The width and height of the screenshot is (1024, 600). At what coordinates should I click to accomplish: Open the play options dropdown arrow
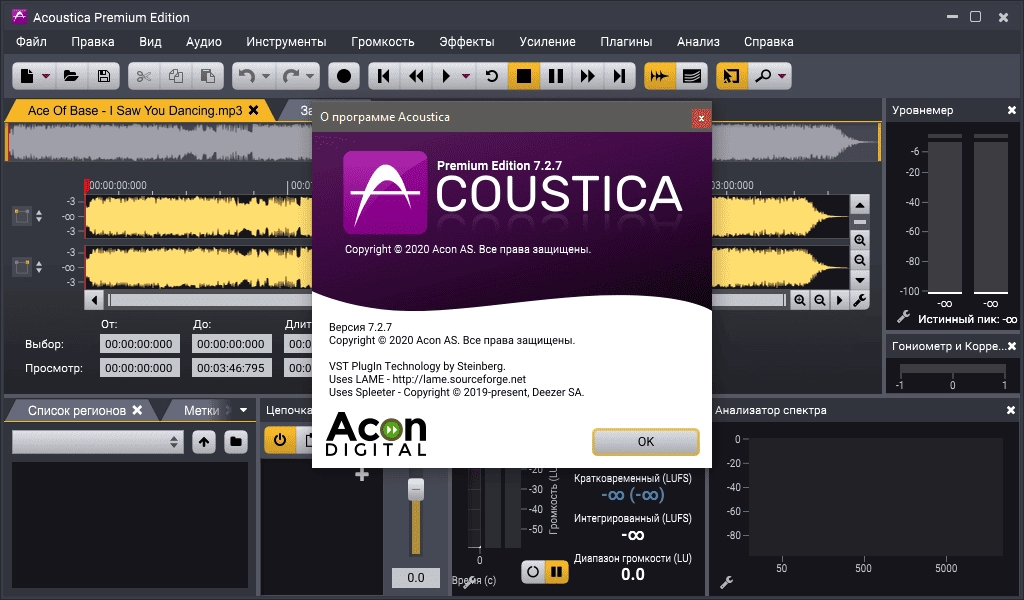point(466,76)
